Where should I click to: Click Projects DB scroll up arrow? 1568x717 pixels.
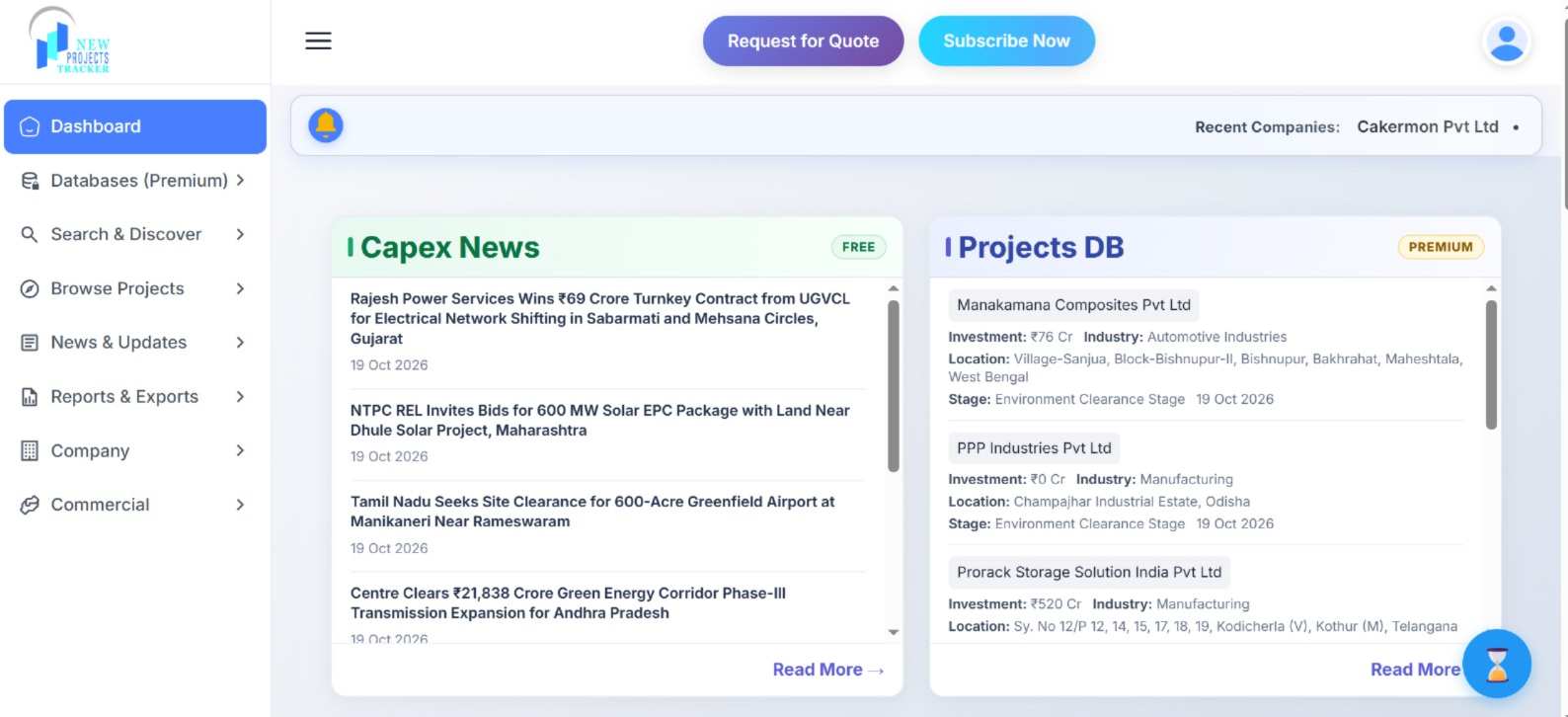[1491, 288]
